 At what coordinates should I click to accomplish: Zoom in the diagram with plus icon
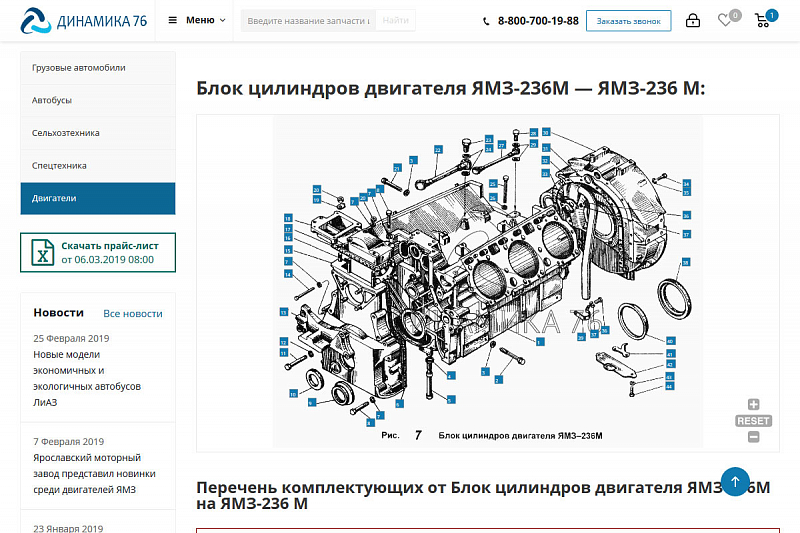coord(754,404)
